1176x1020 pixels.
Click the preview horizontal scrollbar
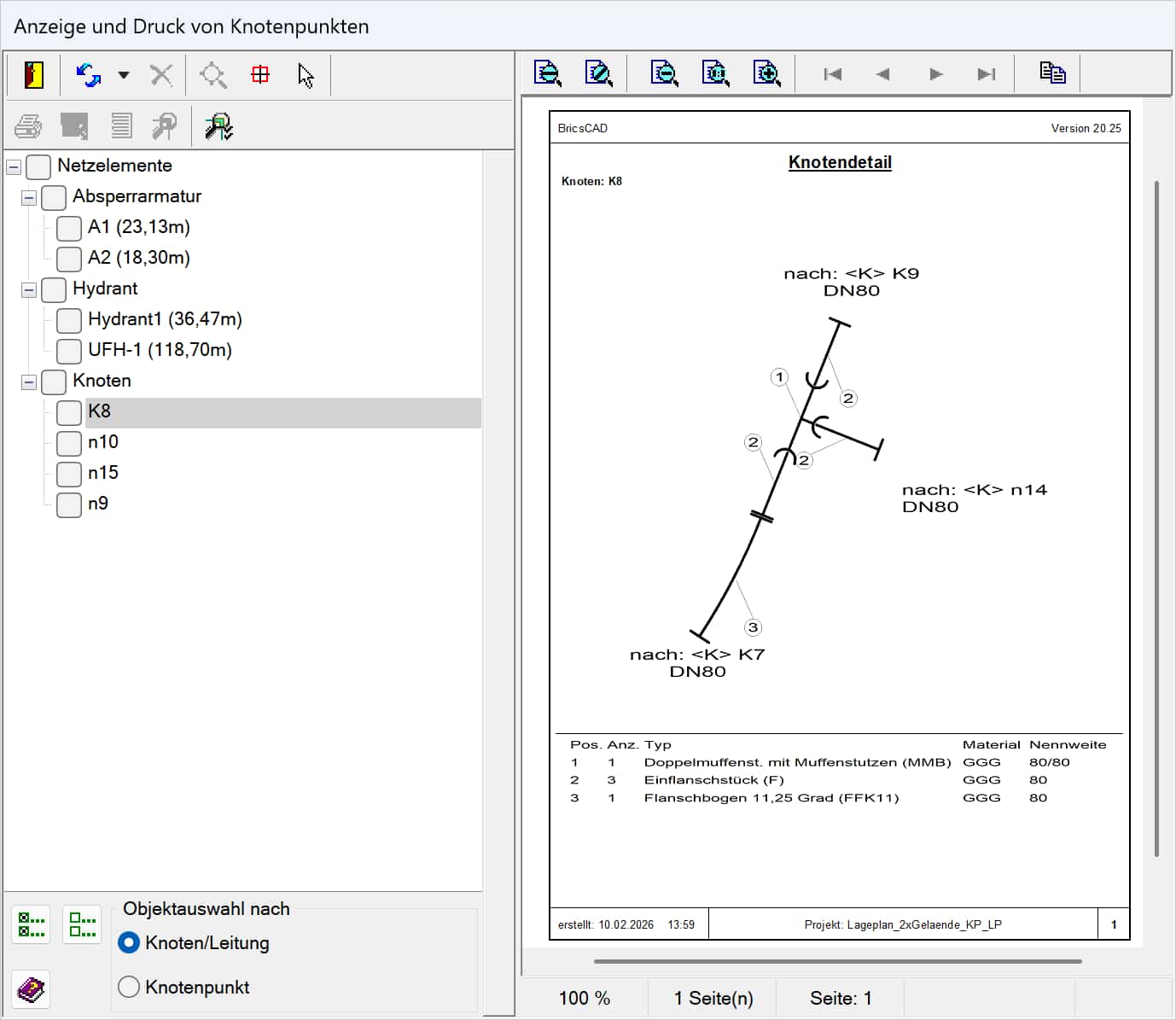point(837,961)
